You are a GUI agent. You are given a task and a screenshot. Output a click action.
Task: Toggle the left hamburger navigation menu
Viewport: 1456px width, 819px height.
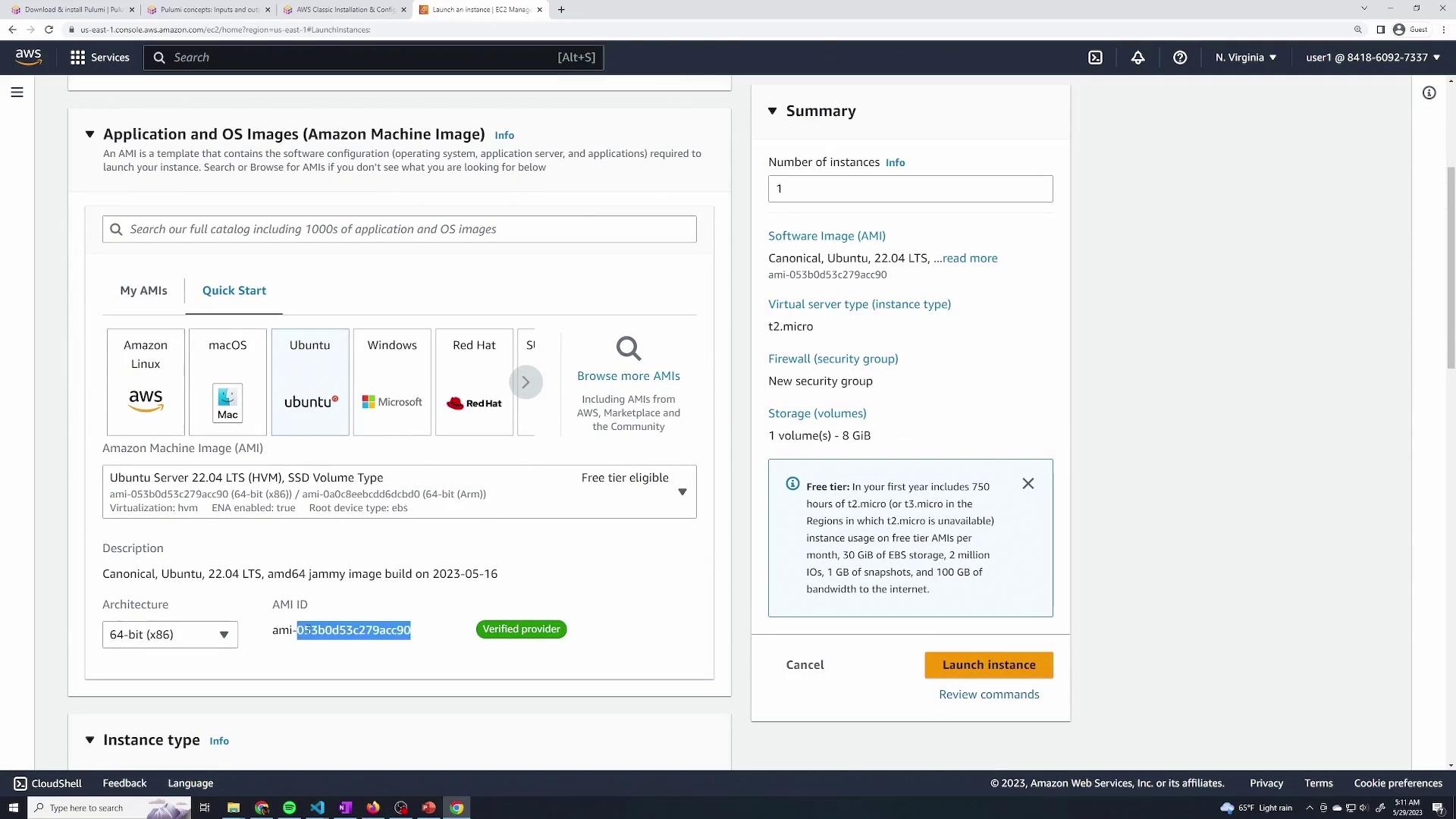point(17,93)
